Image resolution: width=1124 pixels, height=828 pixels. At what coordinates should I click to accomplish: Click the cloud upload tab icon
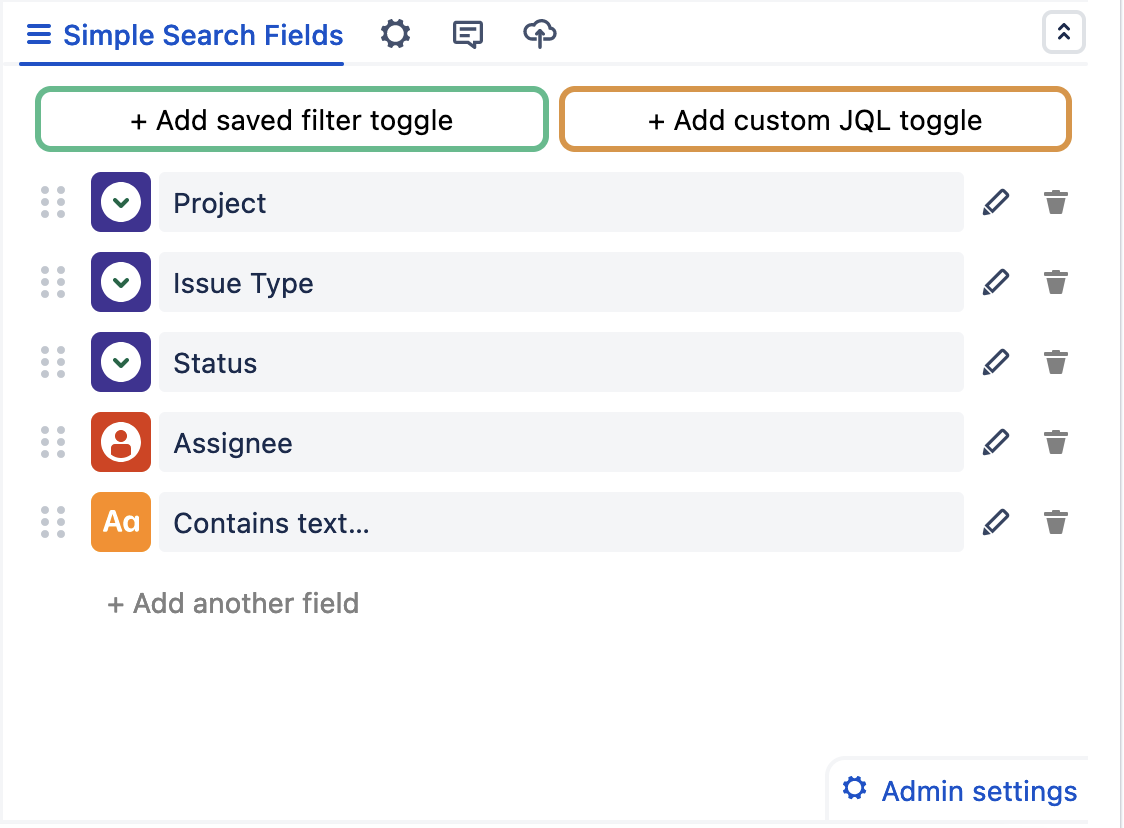540,35
